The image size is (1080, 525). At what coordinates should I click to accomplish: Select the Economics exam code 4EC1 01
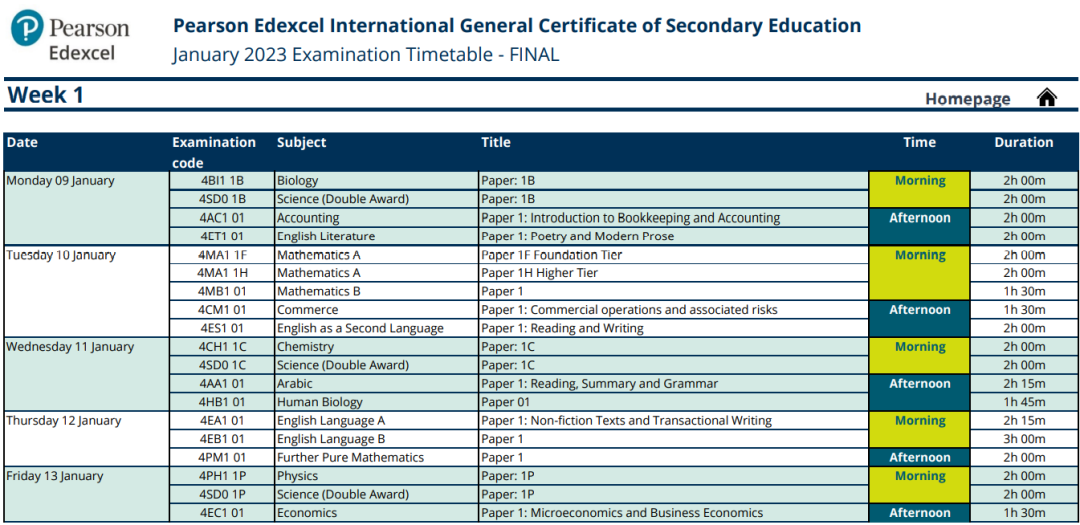221,513
